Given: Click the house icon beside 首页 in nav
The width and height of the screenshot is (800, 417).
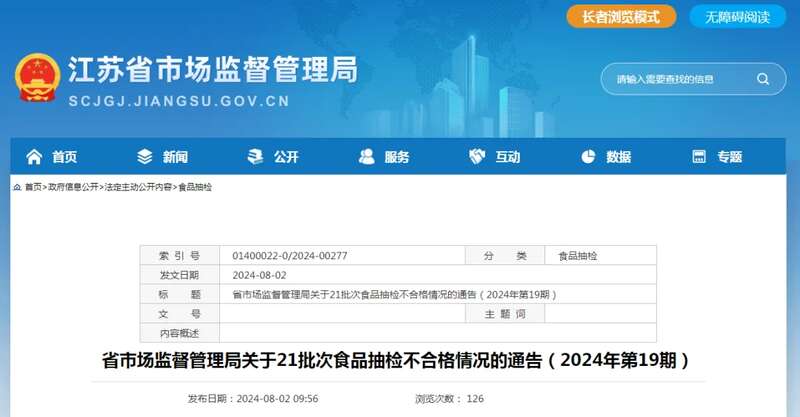Looking at the screenshot, I should 34,157.
